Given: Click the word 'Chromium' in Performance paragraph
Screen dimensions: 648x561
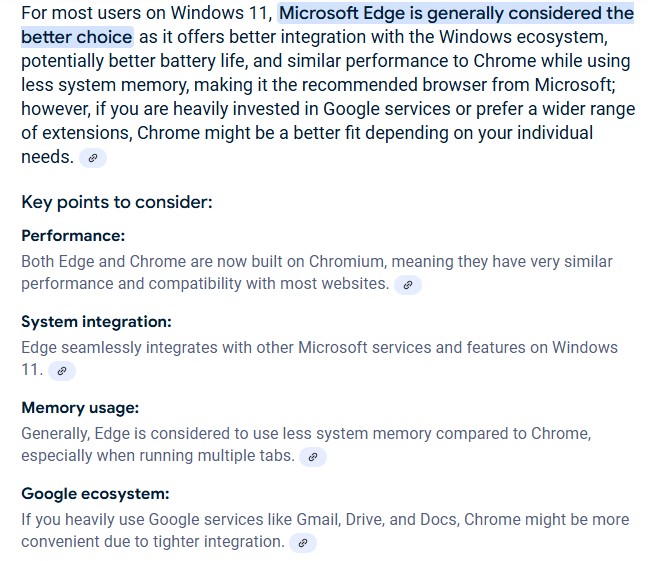Looking at the screenshot, I should [346, 262].
